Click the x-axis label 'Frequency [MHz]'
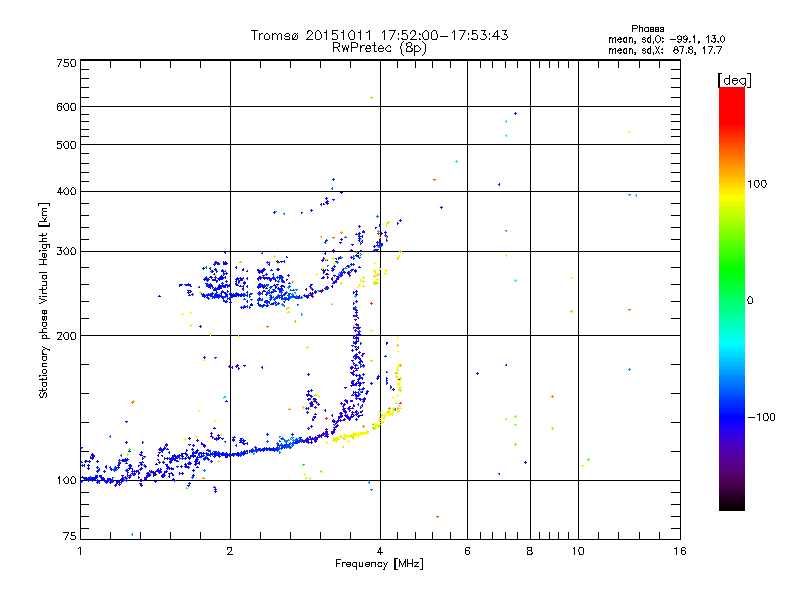 pos(379,564)
